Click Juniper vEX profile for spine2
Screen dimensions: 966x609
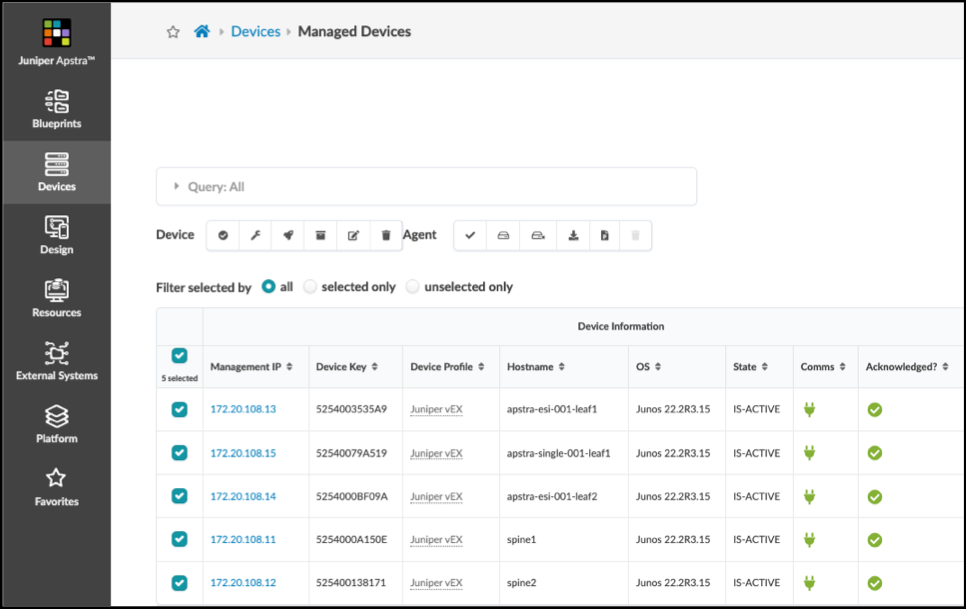436,583
